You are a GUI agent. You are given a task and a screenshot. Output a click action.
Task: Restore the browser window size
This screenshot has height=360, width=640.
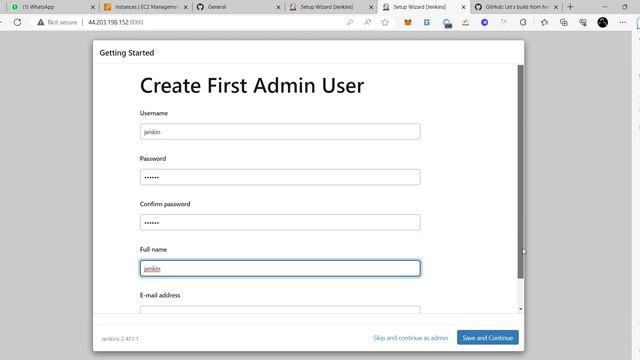(624, 7)
